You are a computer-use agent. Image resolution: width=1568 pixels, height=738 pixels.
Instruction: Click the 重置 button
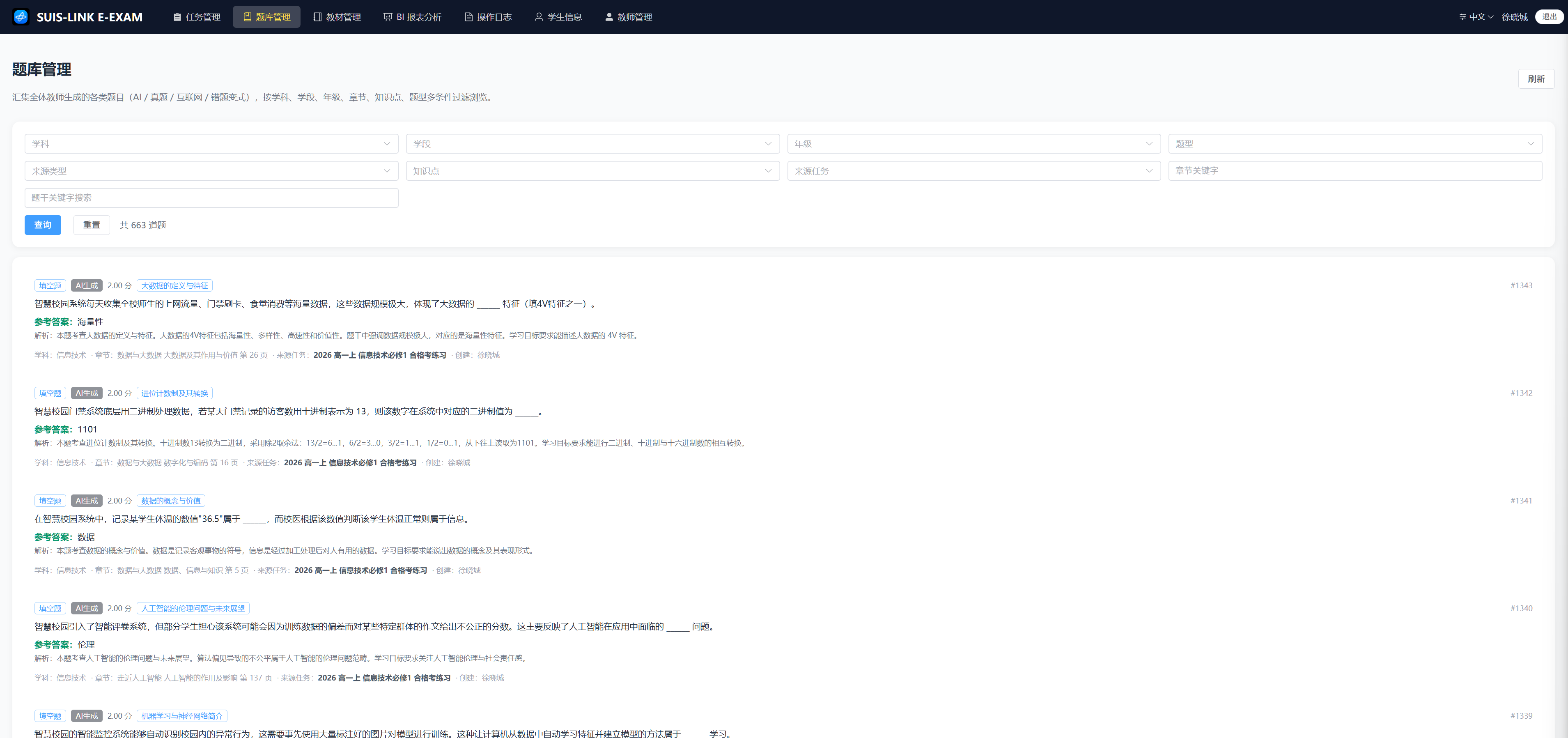pos(91,225)
